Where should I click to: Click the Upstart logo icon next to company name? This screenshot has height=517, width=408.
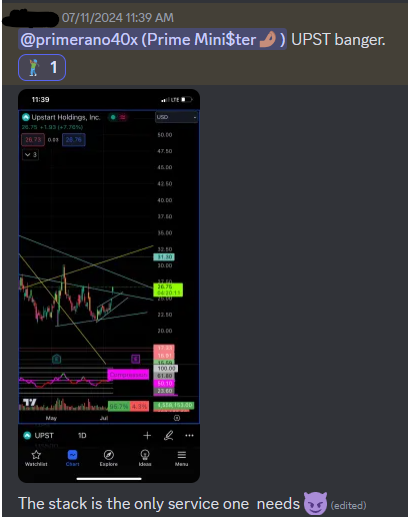tap(26, 117)
